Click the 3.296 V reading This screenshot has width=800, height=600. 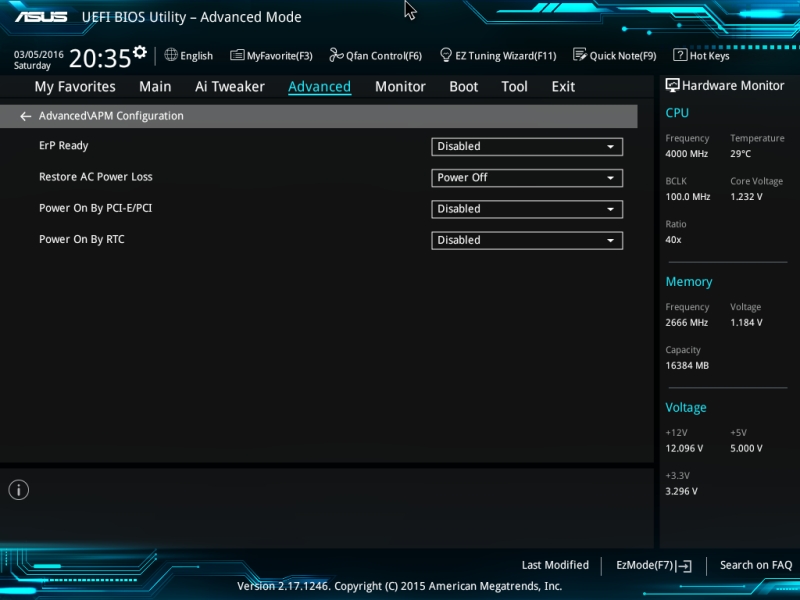(x=682, y=491)
